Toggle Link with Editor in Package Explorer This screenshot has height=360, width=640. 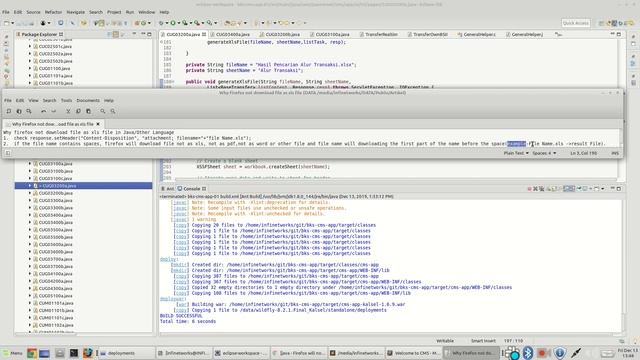116,34
